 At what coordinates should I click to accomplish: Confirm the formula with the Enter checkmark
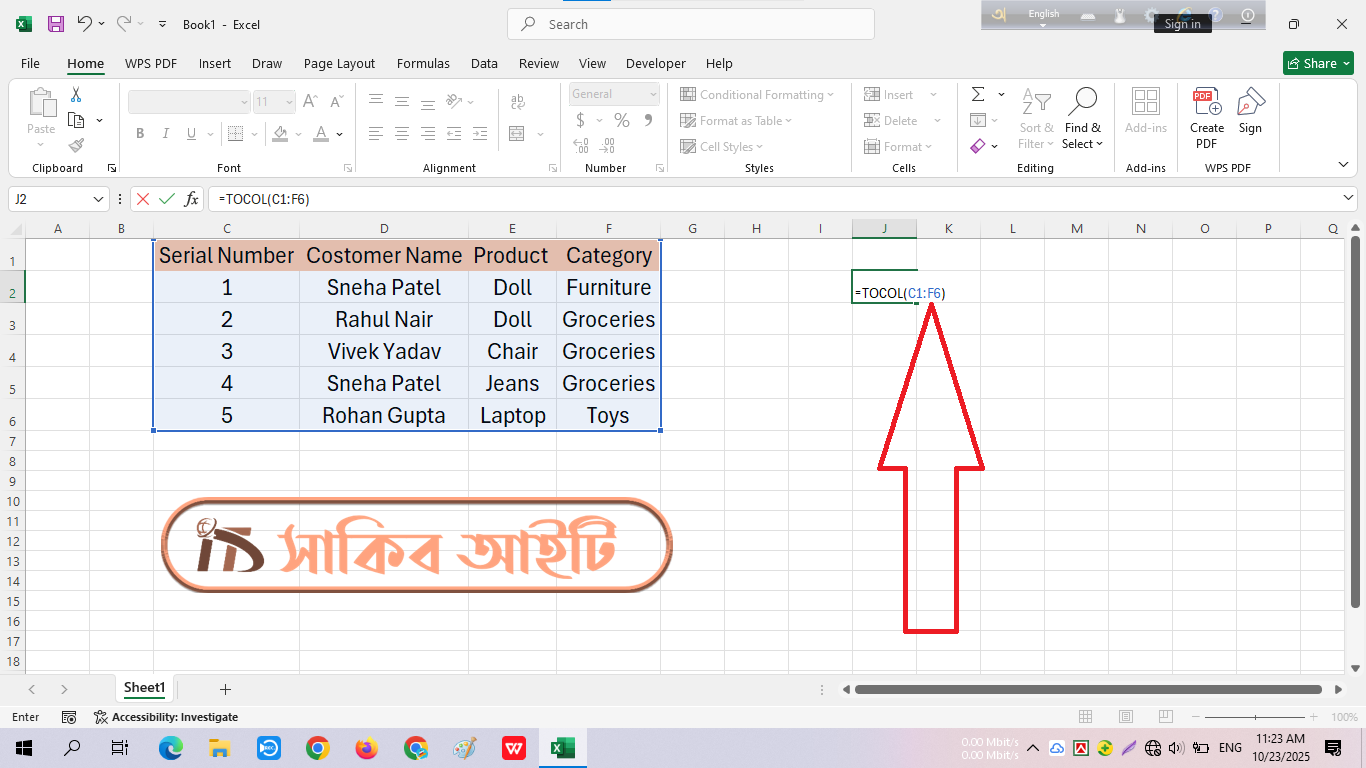[x=167, y=199]
